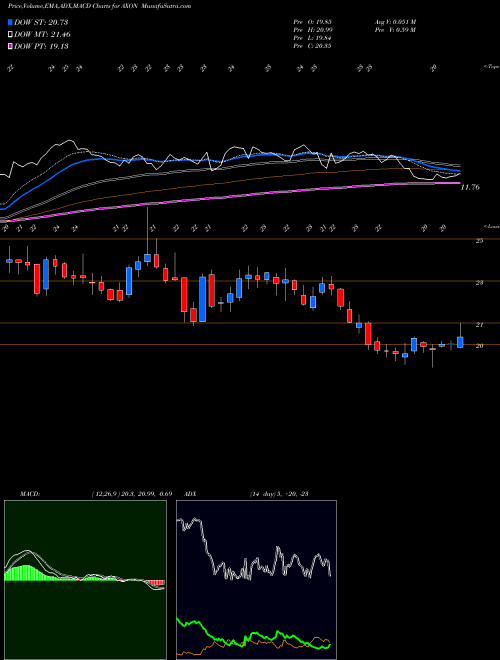This screenshot has height=660, width=500.
Task: Click the 'Pre O: 19.83' value
Action: coord(313,22)
